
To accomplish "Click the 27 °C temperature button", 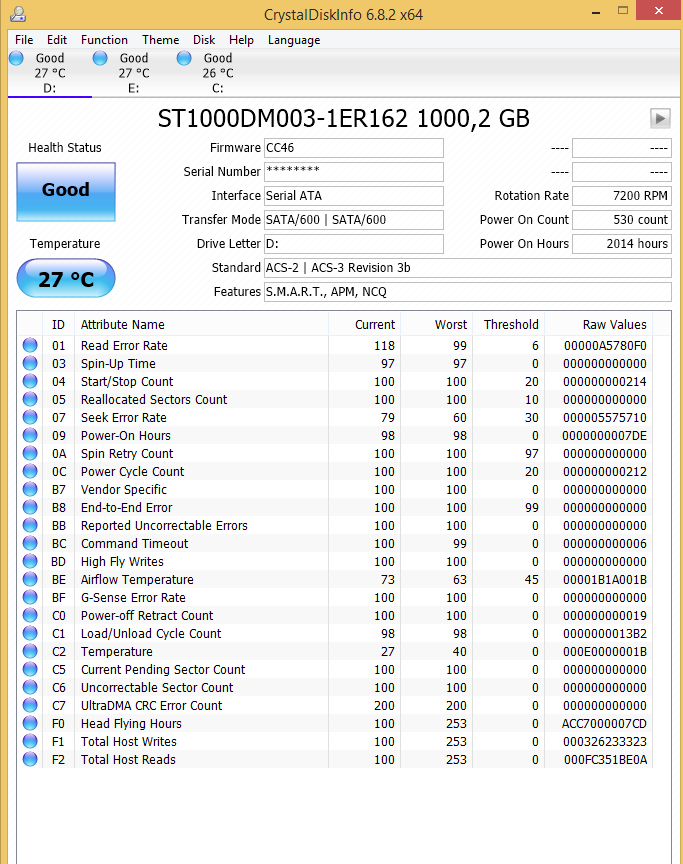I will click(x=66, y=278).
